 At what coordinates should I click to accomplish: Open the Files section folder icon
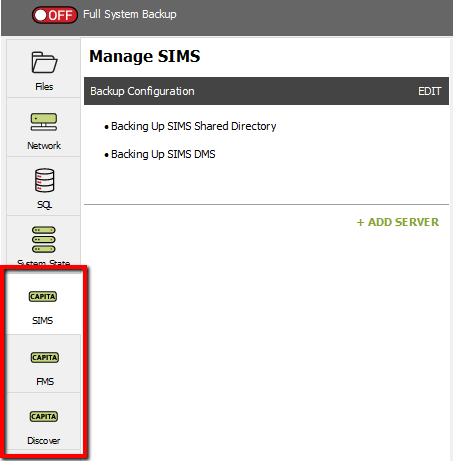click(44, 62)
